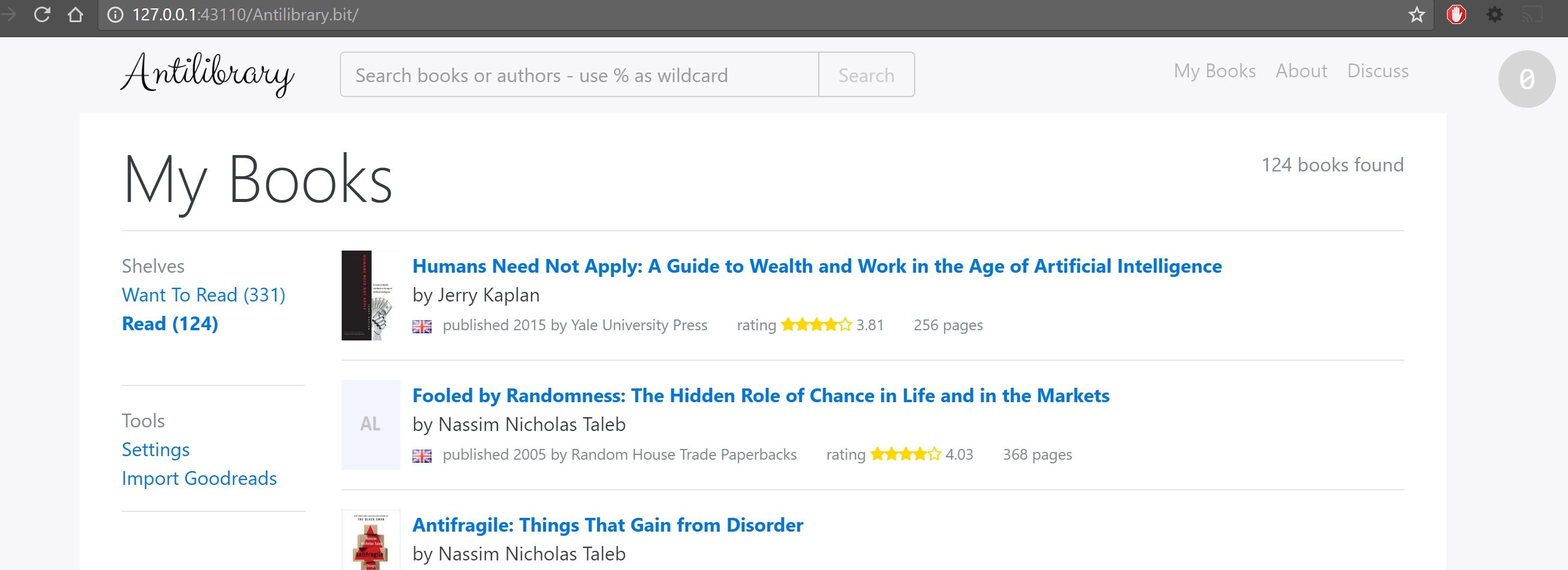Open the red ad blocker extension icon
The width and height of the screenshot is (1568, 570).
(1456, 14)
